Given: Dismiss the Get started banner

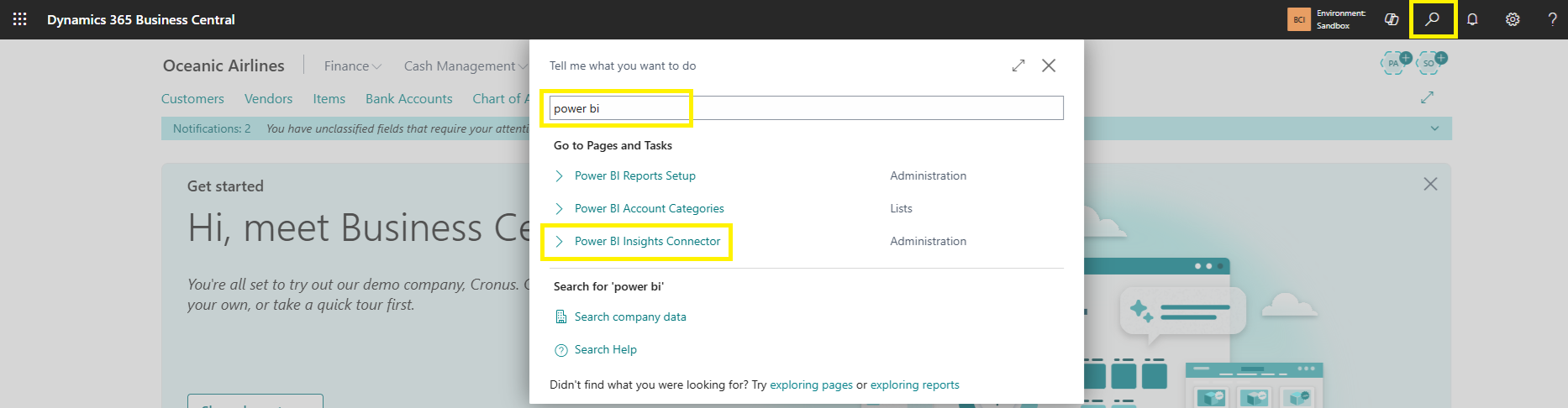Looking at the screenshot, I should (x=1430, y=184).
